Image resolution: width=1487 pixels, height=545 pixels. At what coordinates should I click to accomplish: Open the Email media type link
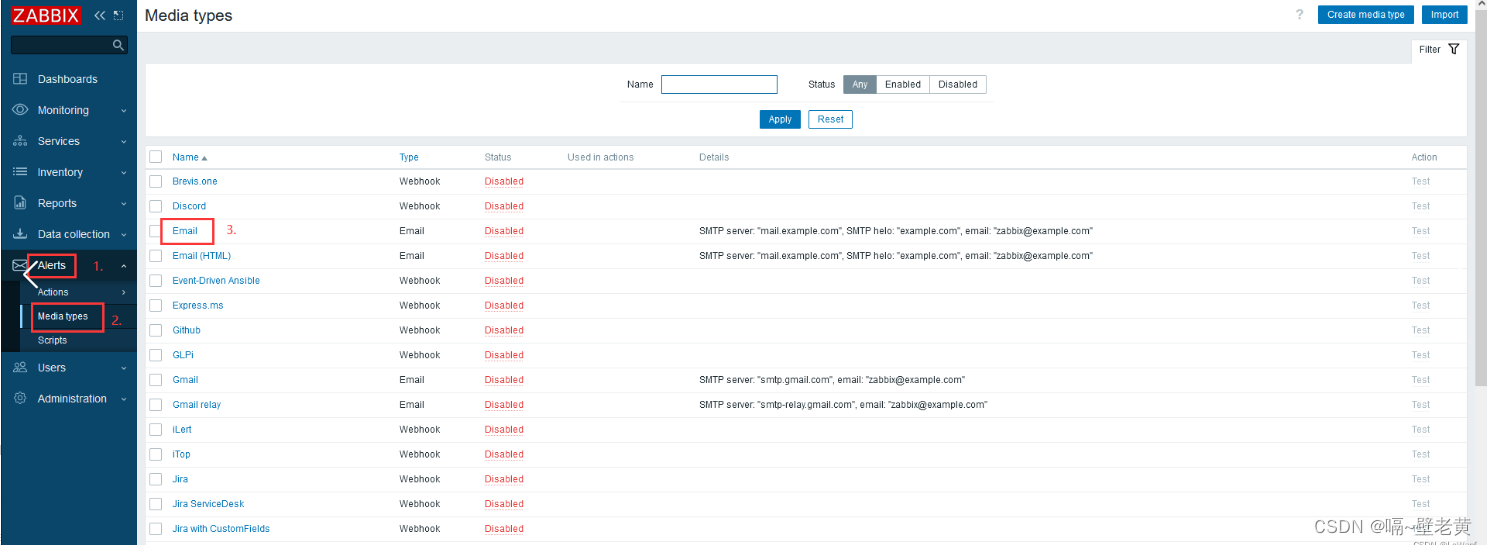185,231
